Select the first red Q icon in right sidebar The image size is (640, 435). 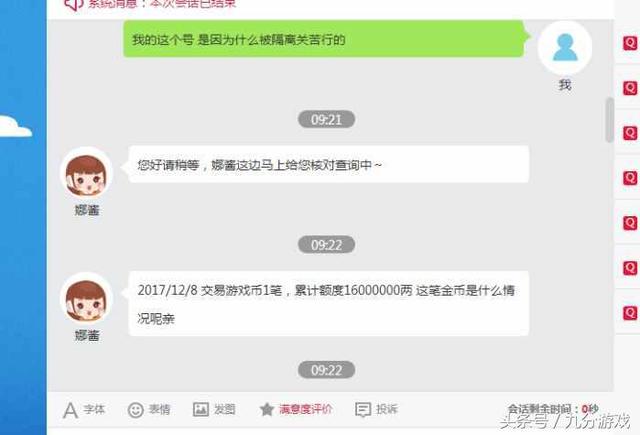click(x=630, y=43)
